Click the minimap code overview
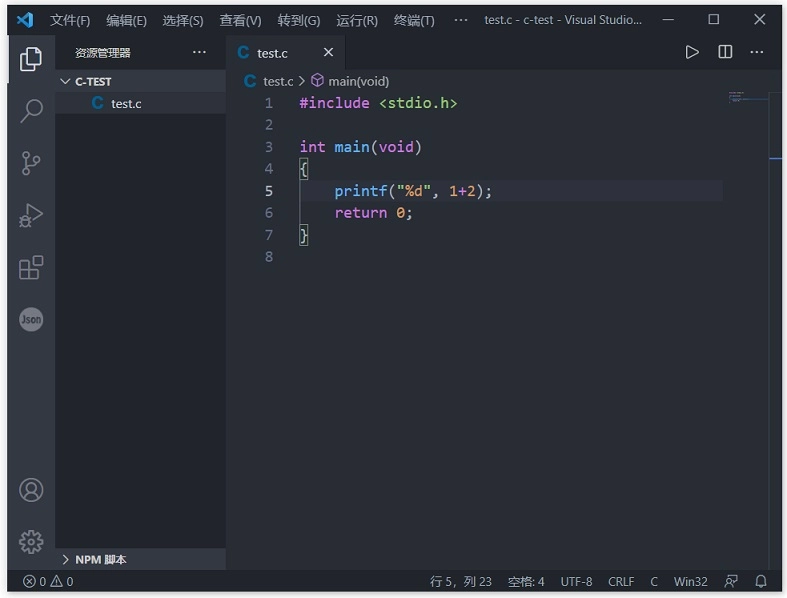The width and height of the screenshot is (787, 598). pyautogui.click(x=748, y=97)
